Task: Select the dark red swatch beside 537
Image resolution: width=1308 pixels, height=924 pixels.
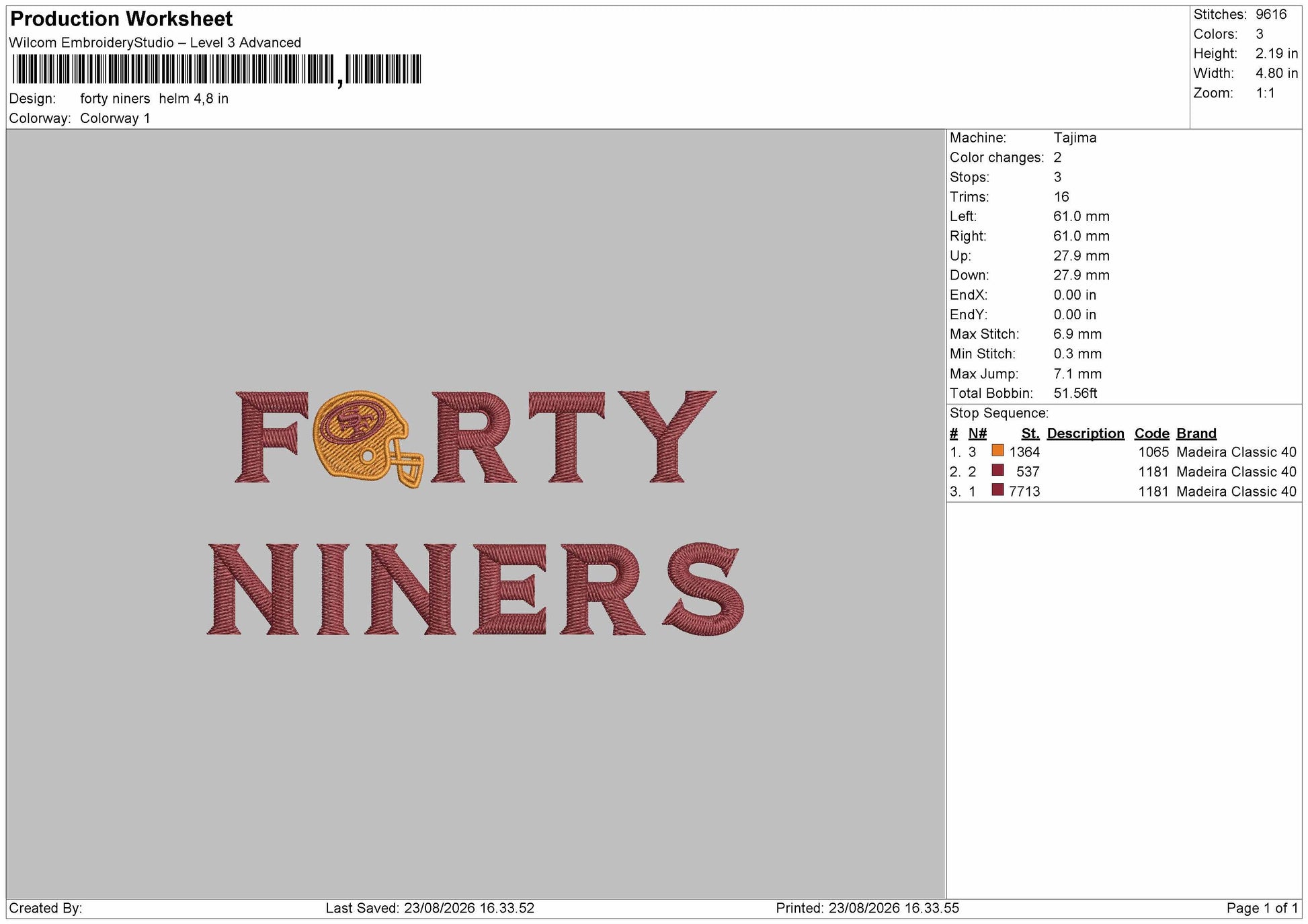Action: click(x=997, y=470)
